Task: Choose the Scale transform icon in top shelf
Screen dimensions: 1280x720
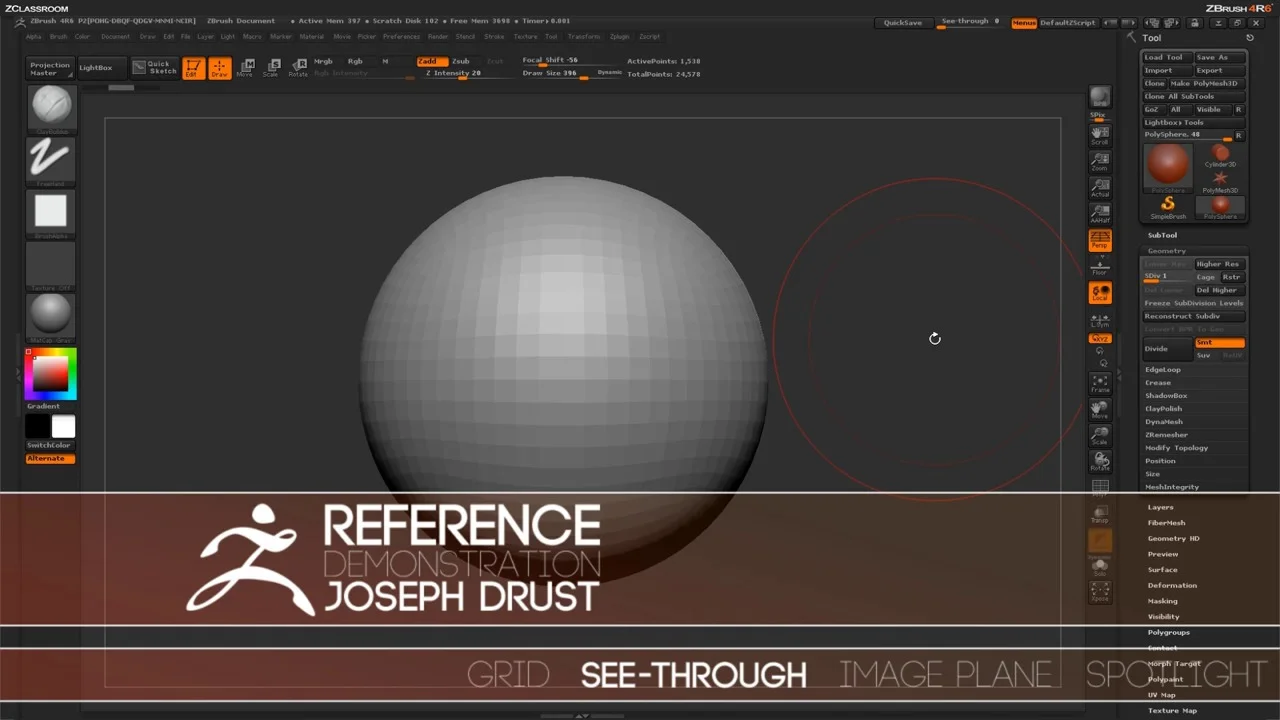Action: [271, 68]
